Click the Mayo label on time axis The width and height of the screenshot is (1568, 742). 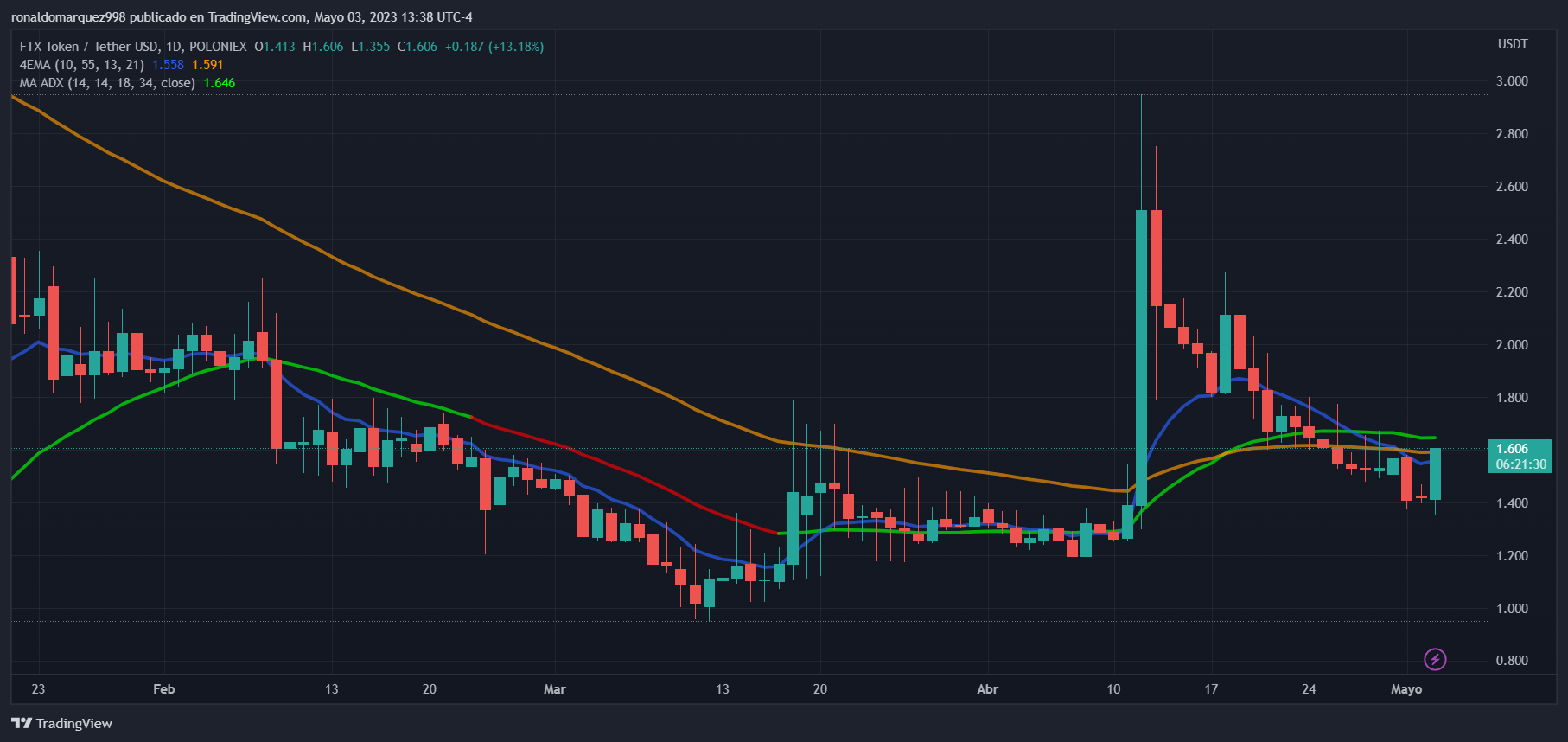tap(1406, 689)
